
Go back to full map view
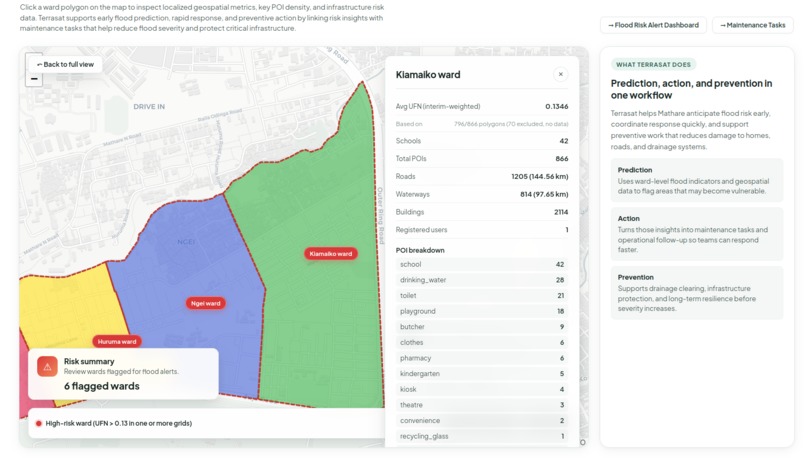[65, 64]
